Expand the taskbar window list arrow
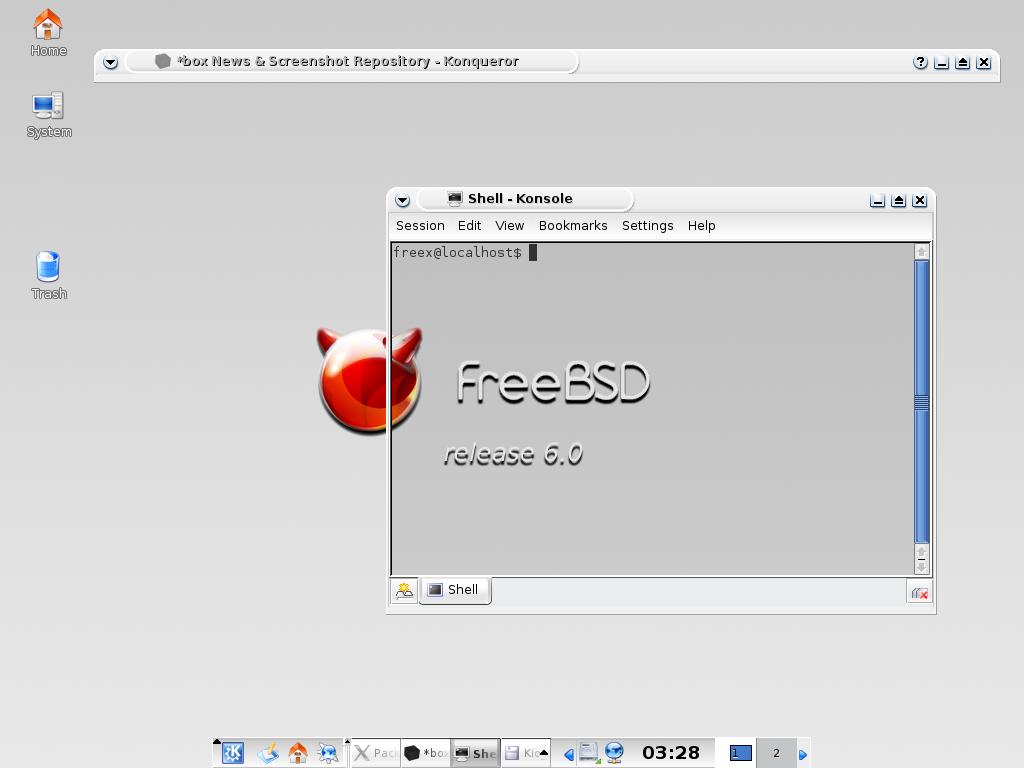This screenshot has height=768, width=1024. [x=543, y=753]
